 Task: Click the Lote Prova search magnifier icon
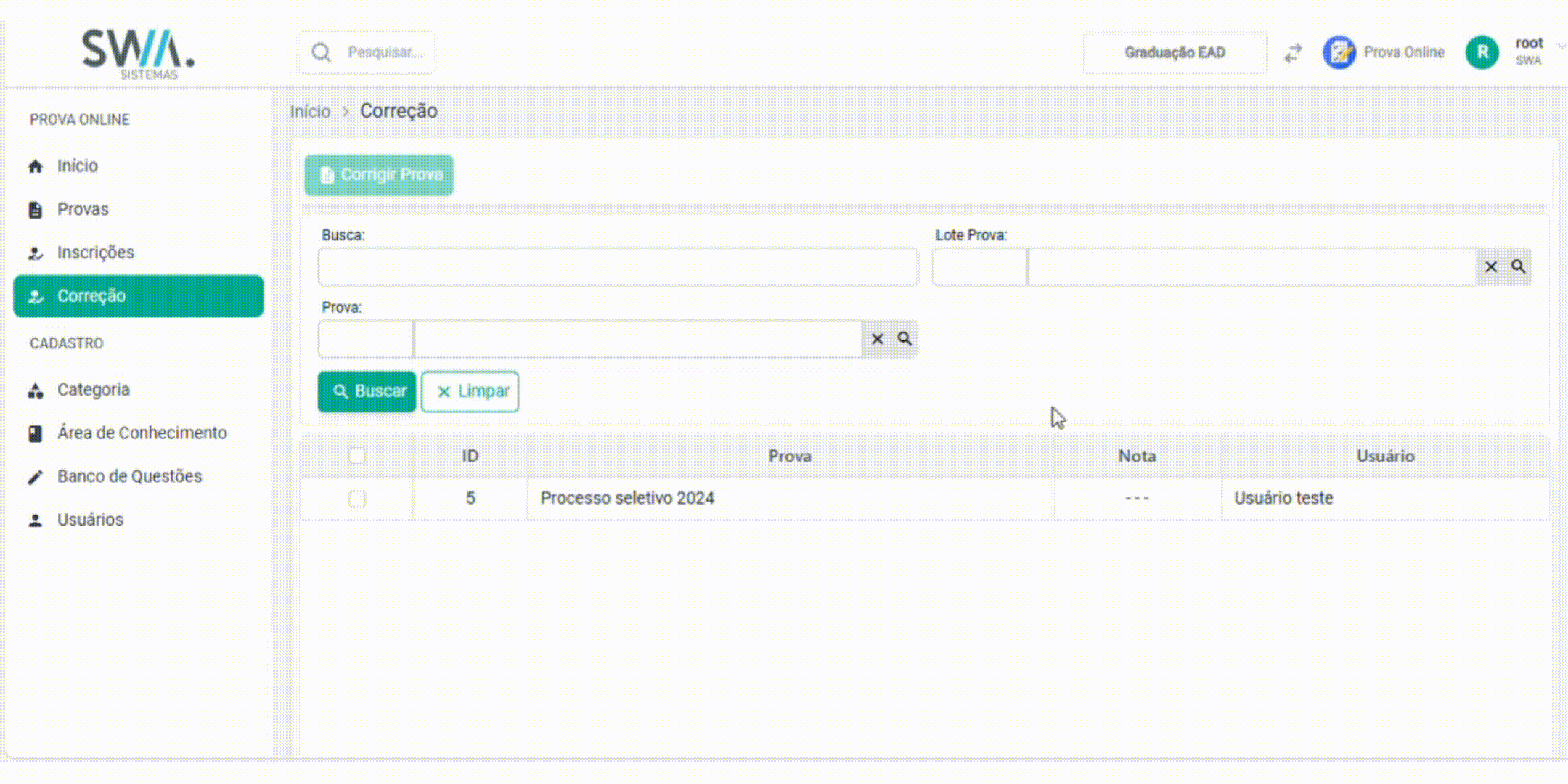(1518, 266)
